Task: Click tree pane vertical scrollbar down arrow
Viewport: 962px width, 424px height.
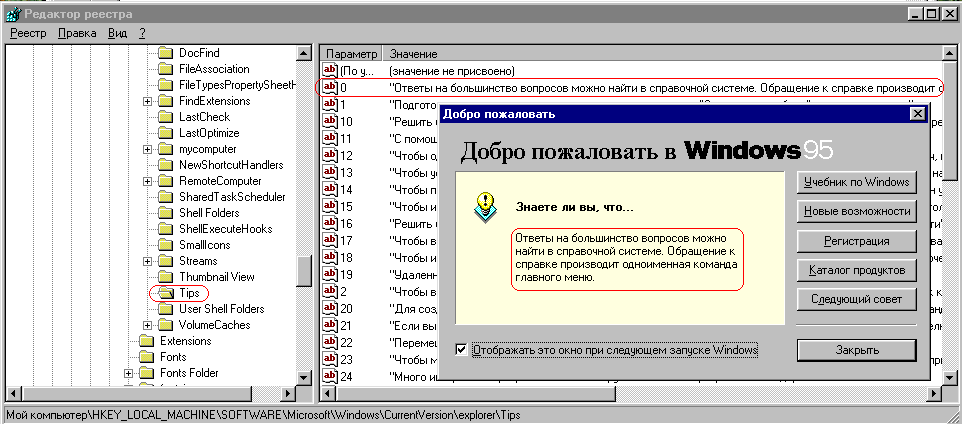Action: 305,377
